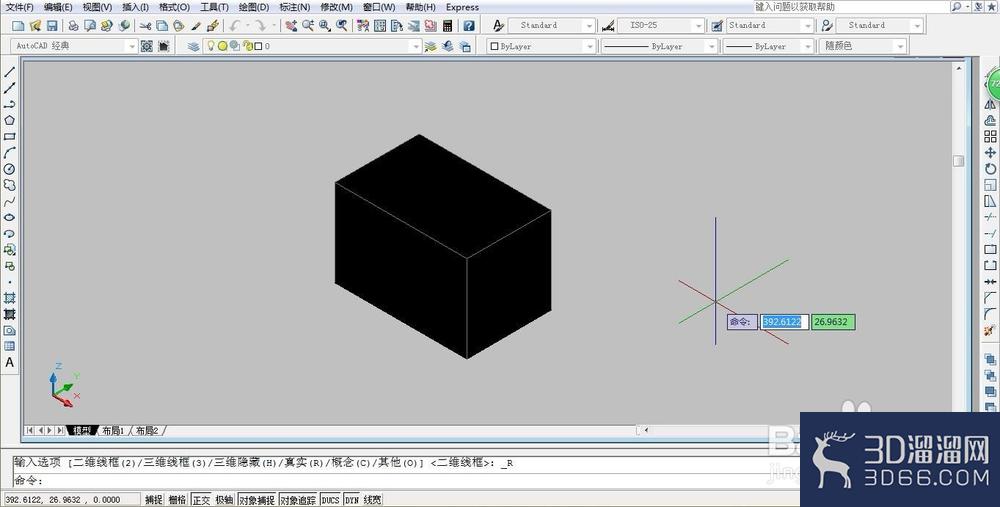Viewport: 1000px width, 507px height.
Task: Open the 绘图(D) menu
Action: 254,7
